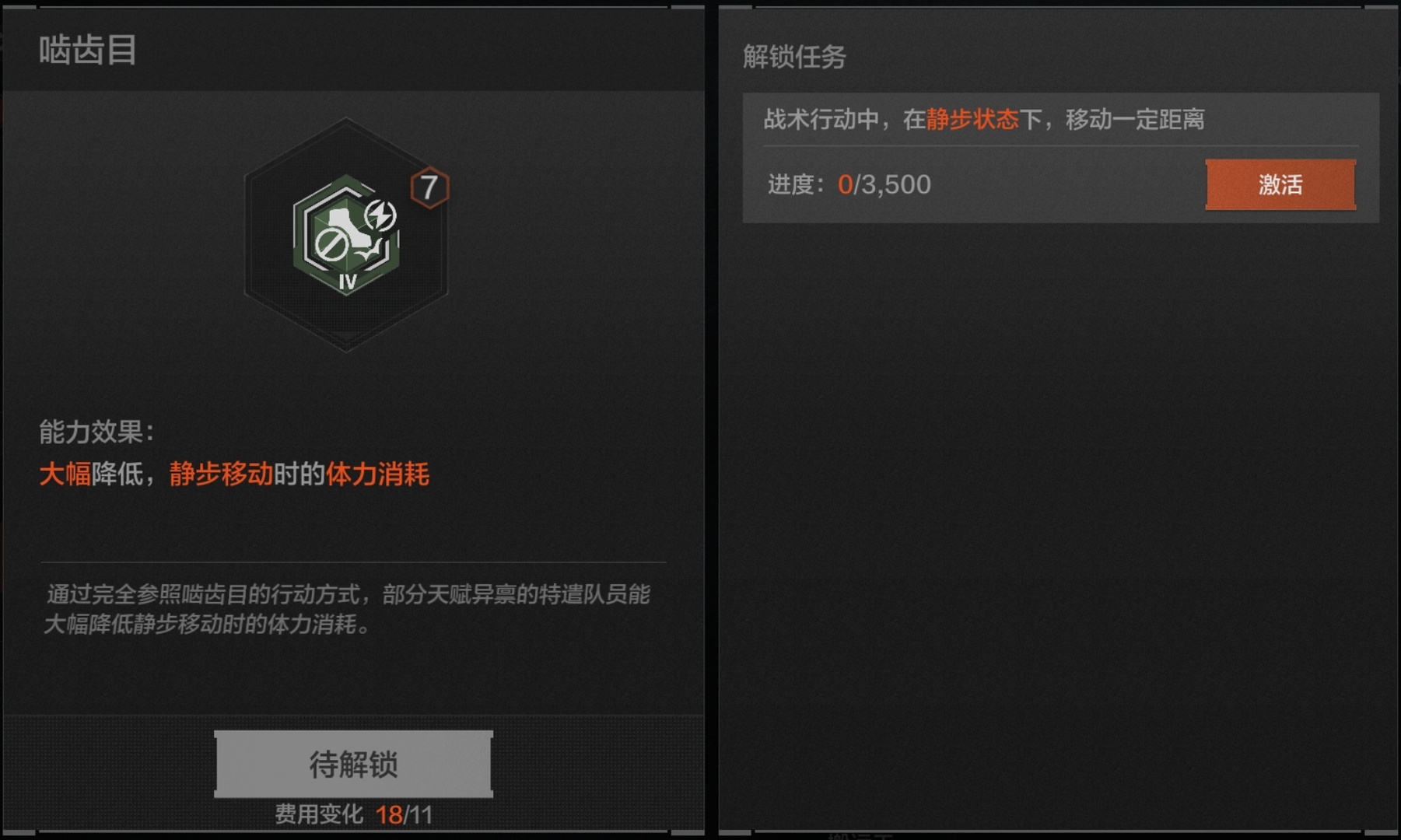
Task: Click the 大幅 highlighted word in effect
Action: click(65, 474)
